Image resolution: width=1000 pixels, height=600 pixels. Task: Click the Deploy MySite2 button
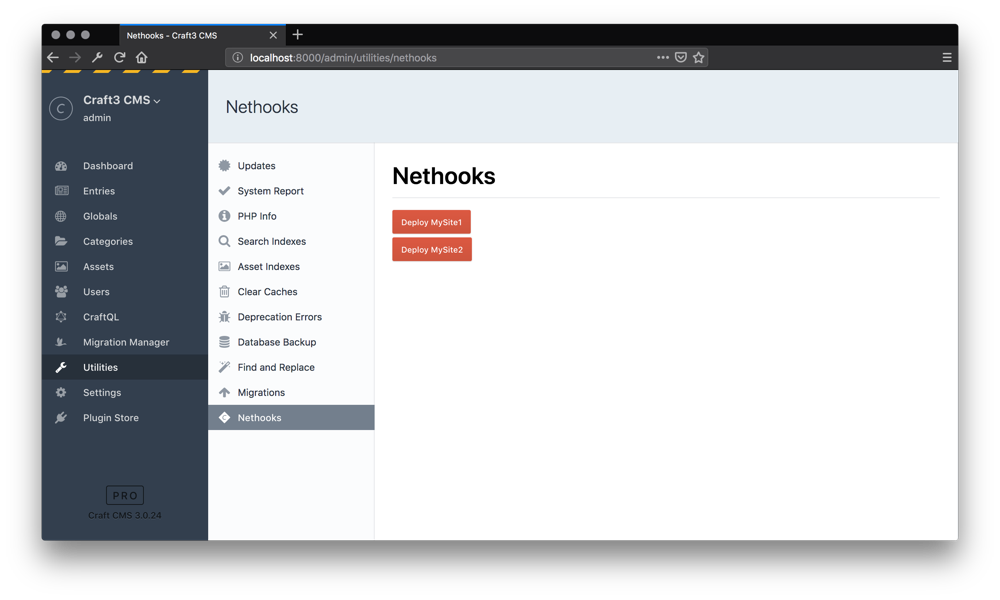click(432, 249)
